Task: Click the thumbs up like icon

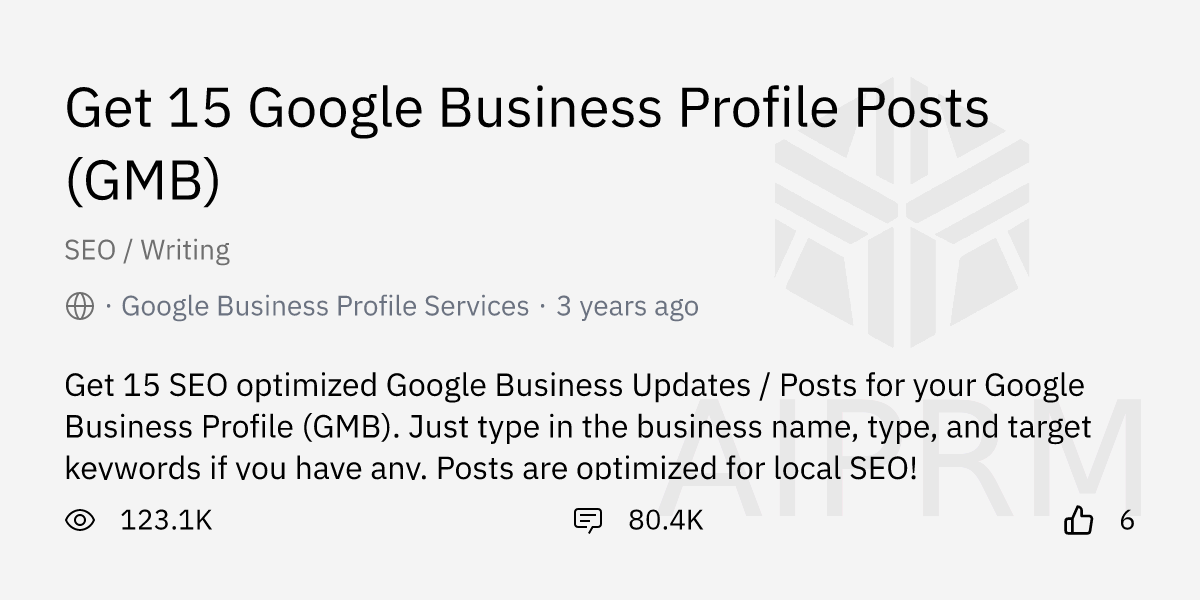Action: [1078, 520]
